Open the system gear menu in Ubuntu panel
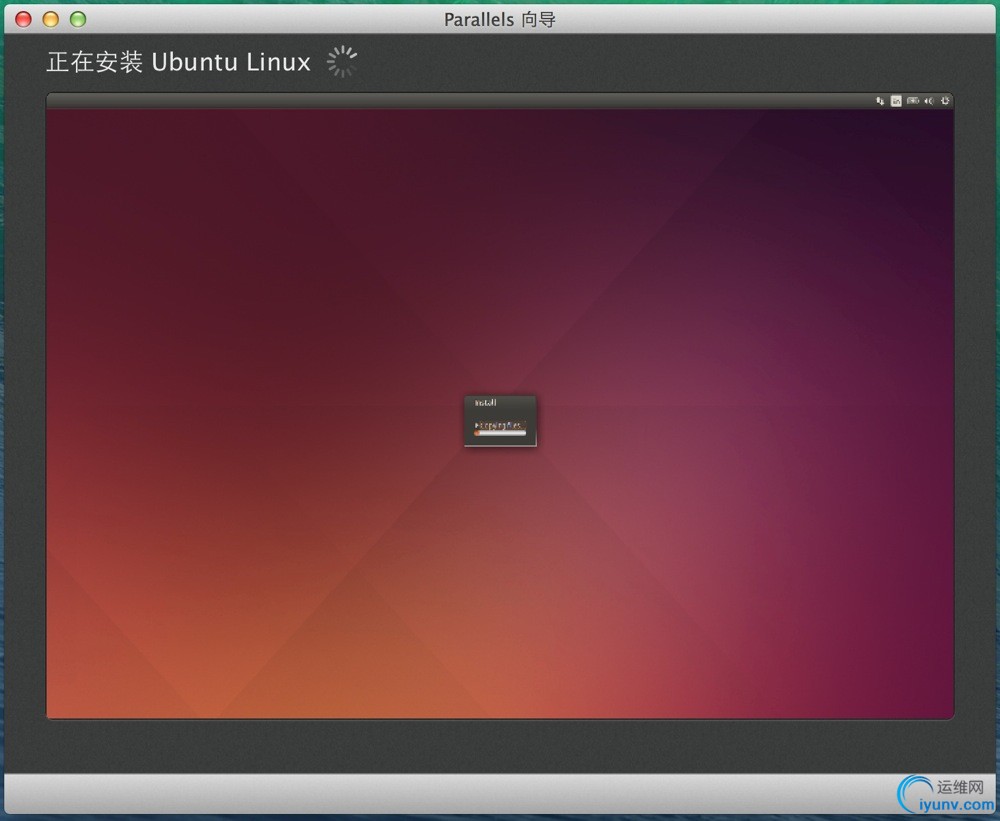 (x=945, y=101)
